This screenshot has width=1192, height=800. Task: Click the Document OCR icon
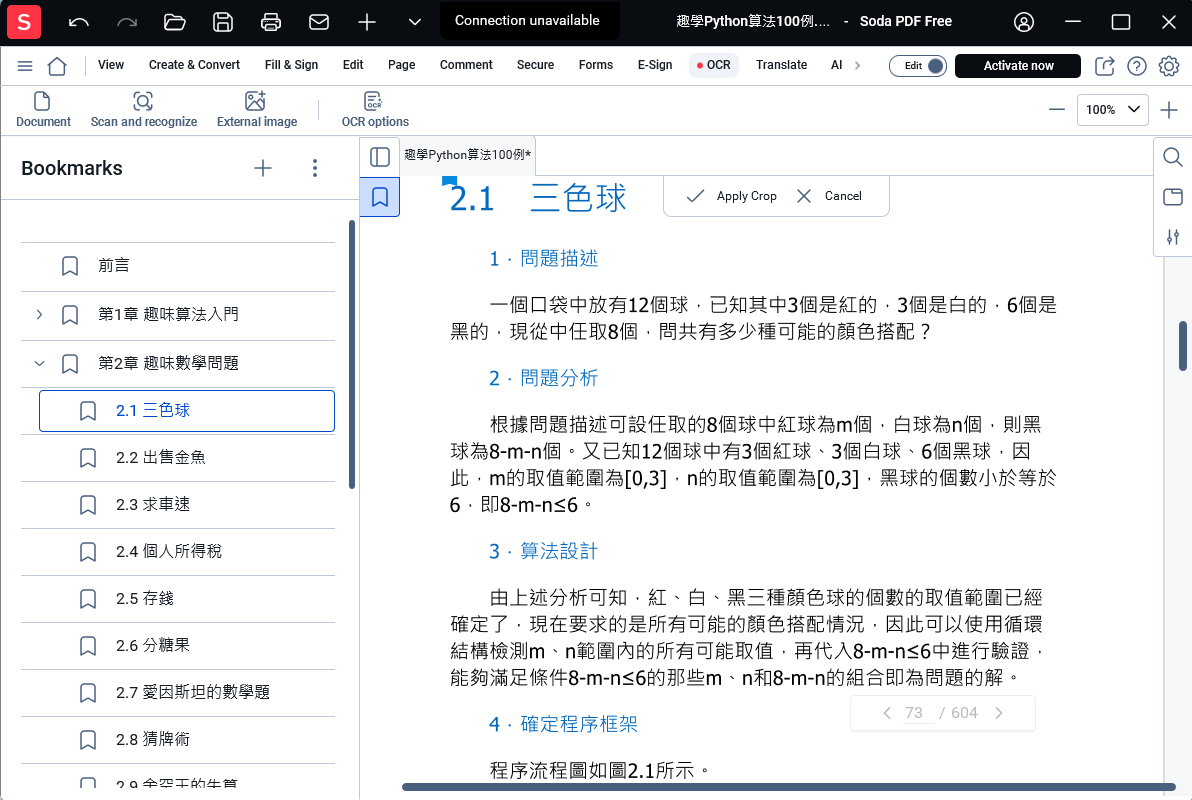[x=43, y=101]
